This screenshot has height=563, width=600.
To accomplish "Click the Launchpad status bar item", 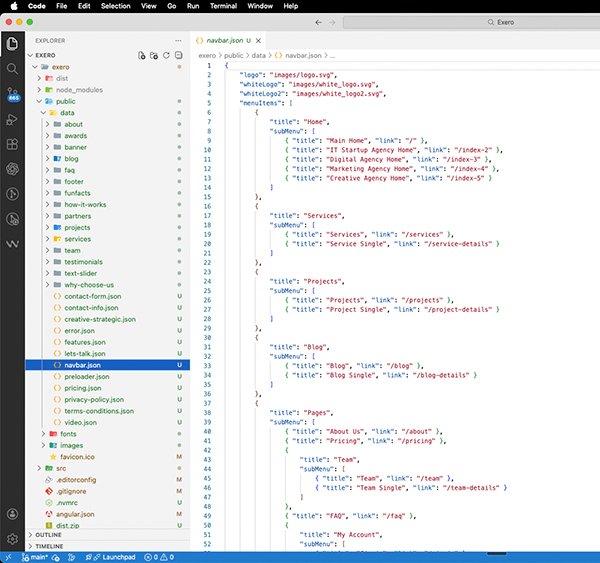I will coord(110,557).
